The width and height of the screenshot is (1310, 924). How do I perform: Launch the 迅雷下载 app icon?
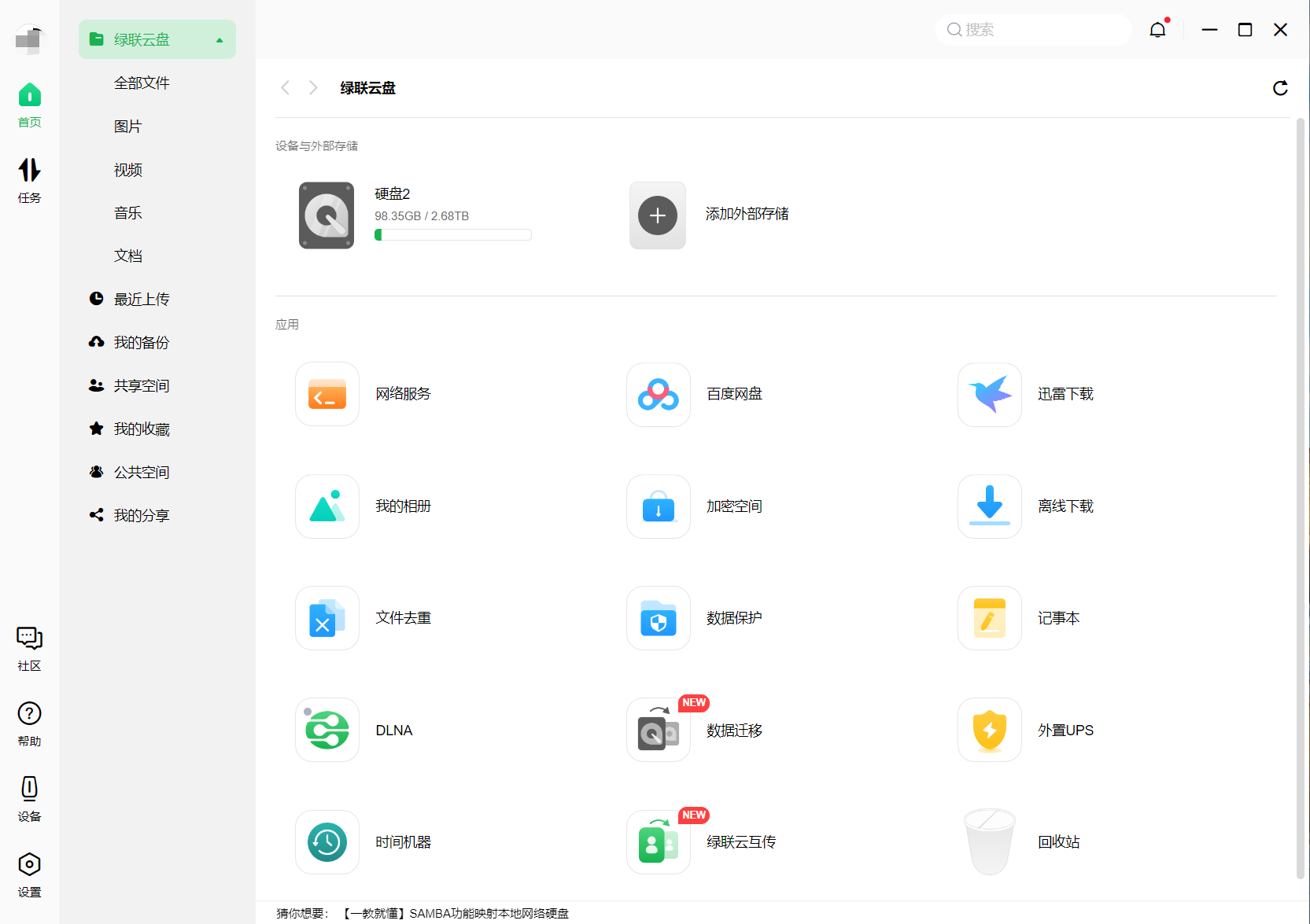(x=990, y=395)
